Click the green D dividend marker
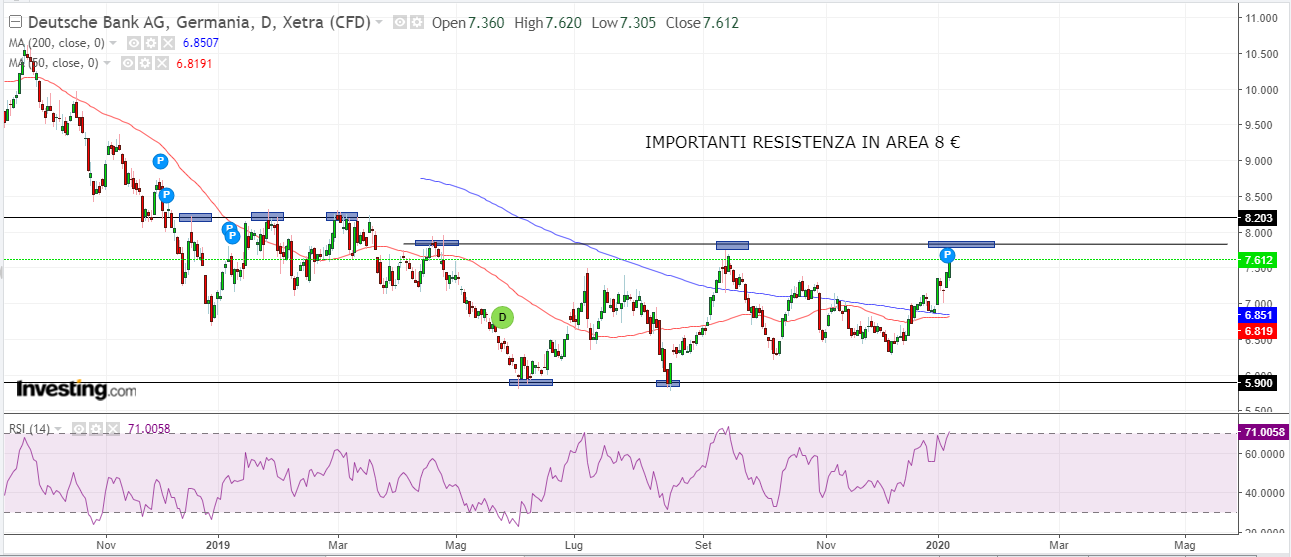1291x557 pixels. pos(503,318)
